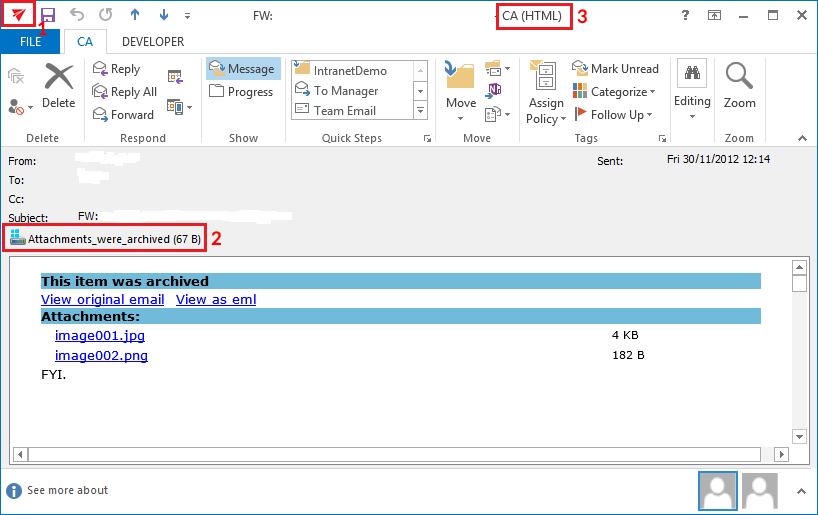Open the Categorize color menu
This screenshot has width=818, height=515.
click(x=614, y=92)
